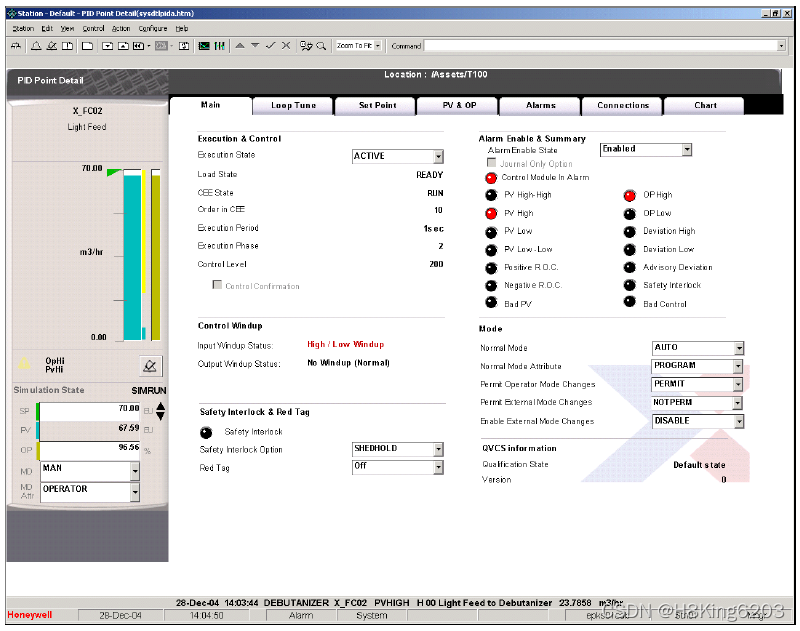Screen dimensions: 800x631
Task: Click the red Control Module In Alarm indicator
Action: [491, 178]
